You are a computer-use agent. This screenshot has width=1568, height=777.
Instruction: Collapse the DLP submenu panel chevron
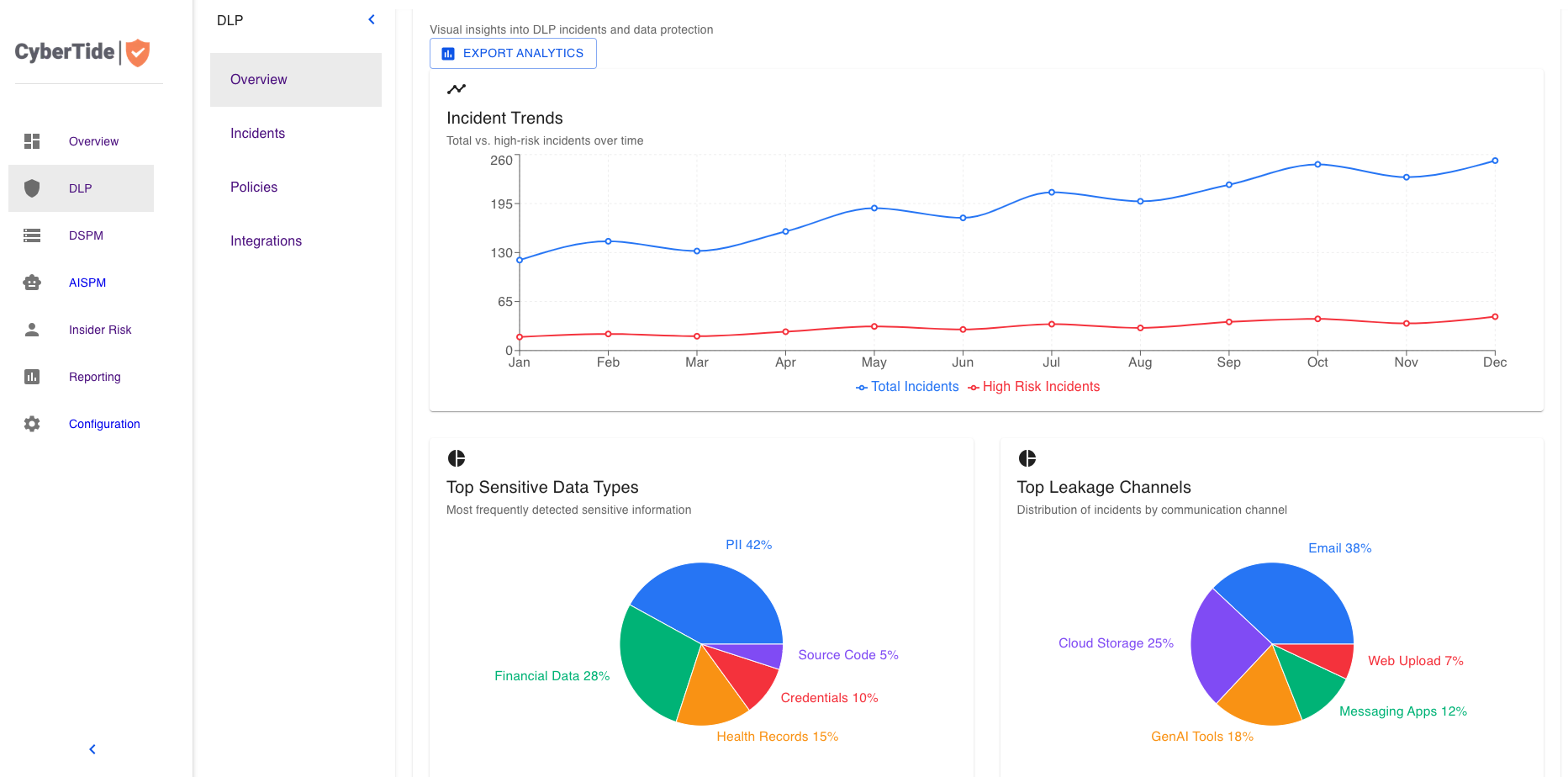point(372,19)
